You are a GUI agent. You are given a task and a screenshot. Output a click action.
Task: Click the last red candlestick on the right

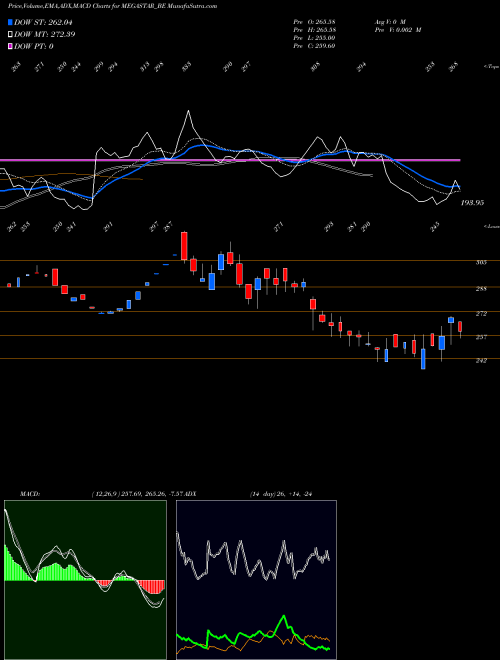[x=460, y=327]
